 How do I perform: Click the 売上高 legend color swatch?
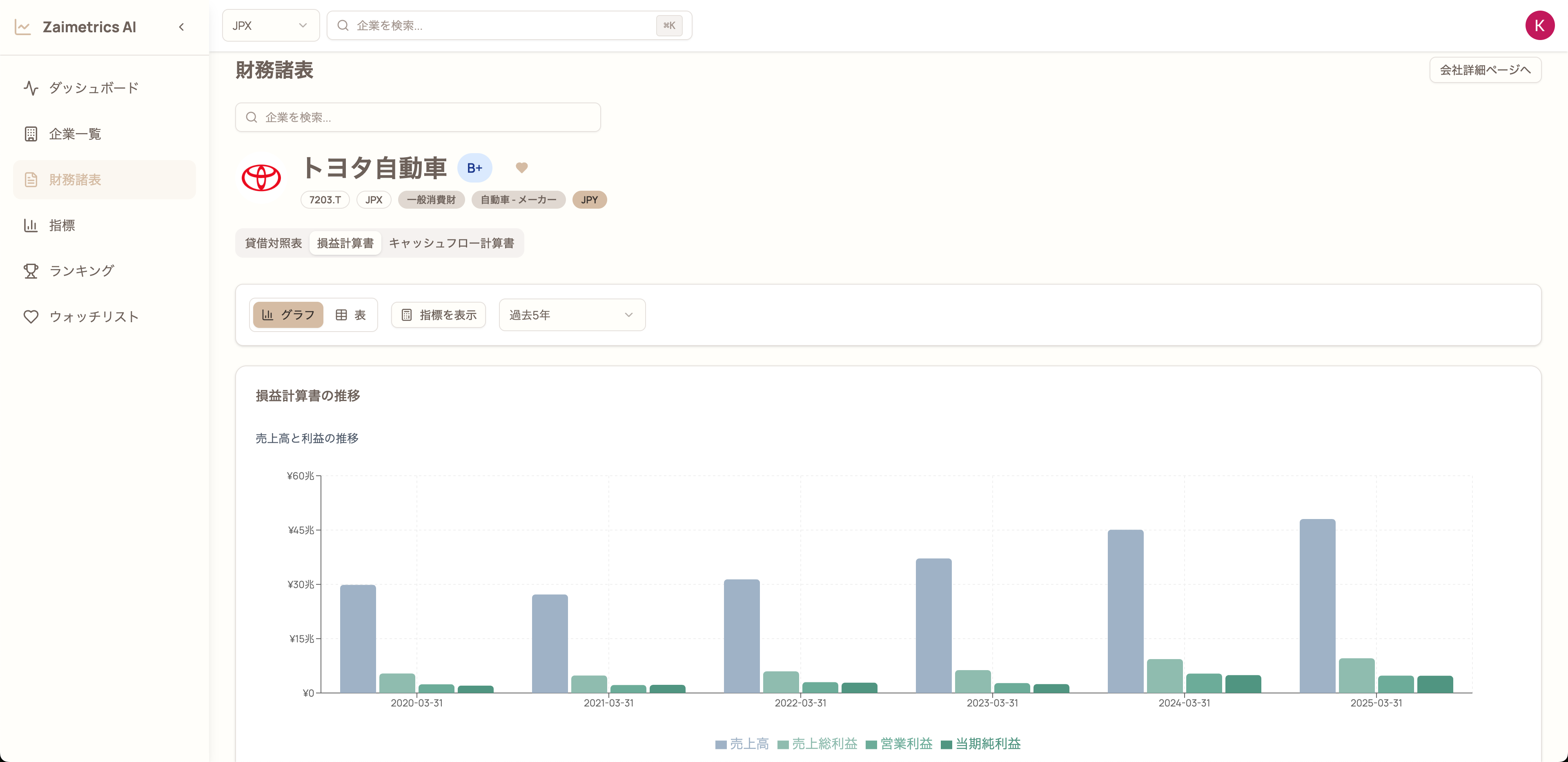[721, 744]
